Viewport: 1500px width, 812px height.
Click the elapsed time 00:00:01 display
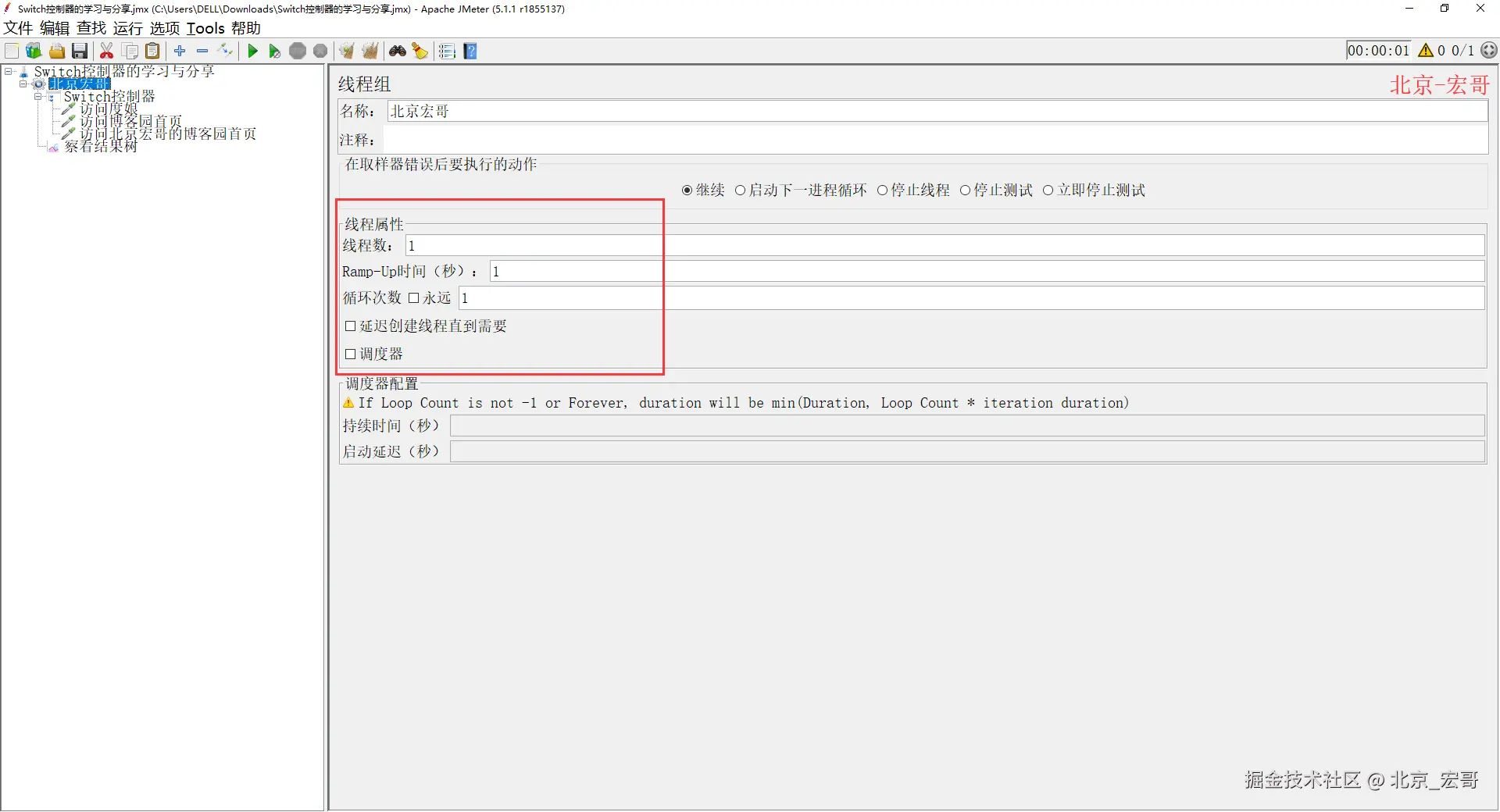tap(1379, 51)
